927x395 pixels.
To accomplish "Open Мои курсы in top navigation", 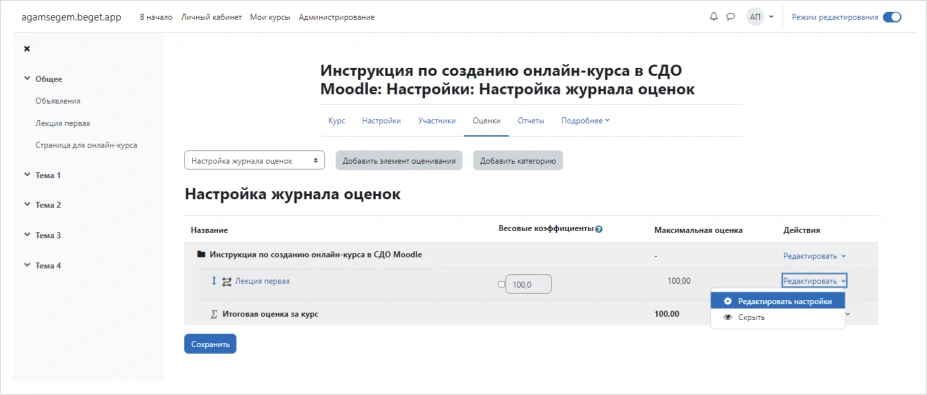I will pyautogui.click(x=270, y=17).
